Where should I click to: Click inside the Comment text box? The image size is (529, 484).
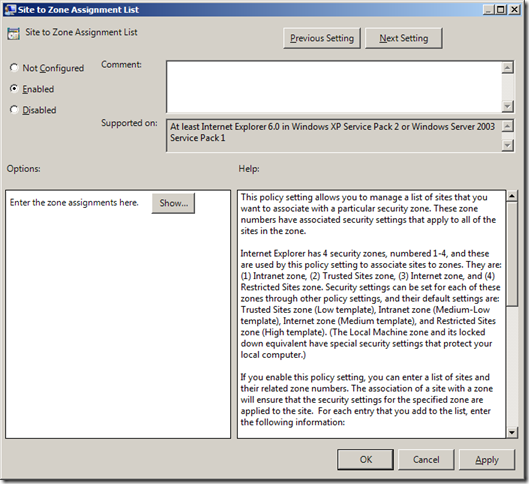click(x=334, y=87)
